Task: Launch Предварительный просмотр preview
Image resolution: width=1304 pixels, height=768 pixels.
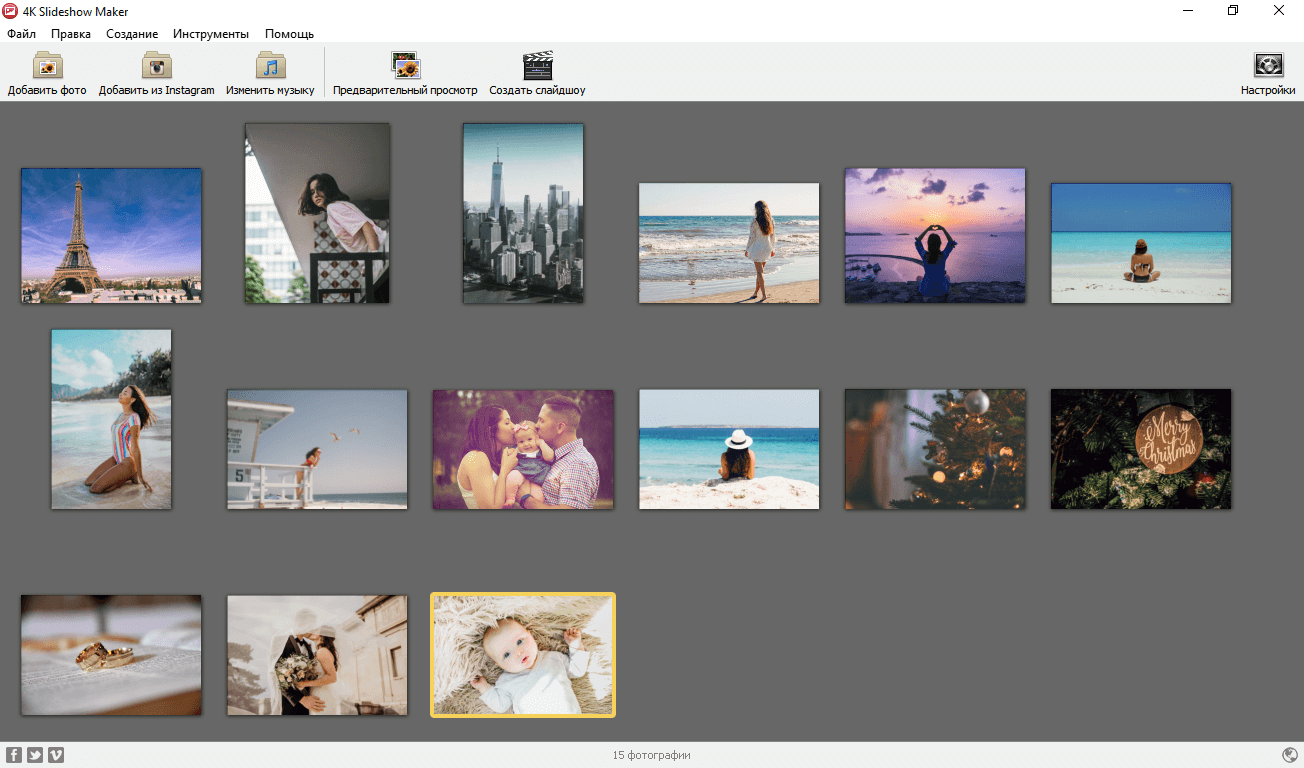Action: pos(405,66)
